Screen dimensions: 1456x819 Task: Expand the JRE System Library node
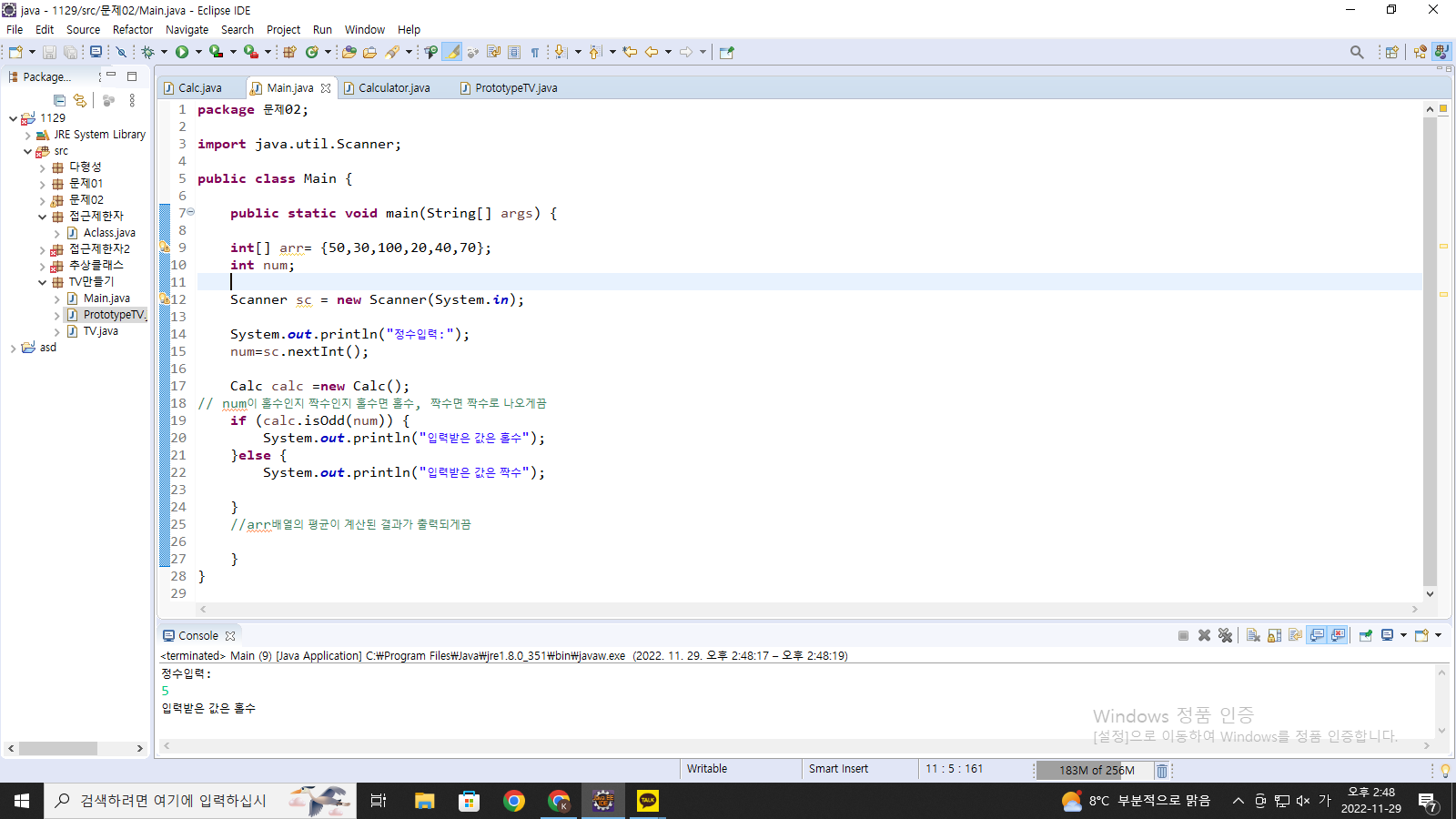click(28, 135)
